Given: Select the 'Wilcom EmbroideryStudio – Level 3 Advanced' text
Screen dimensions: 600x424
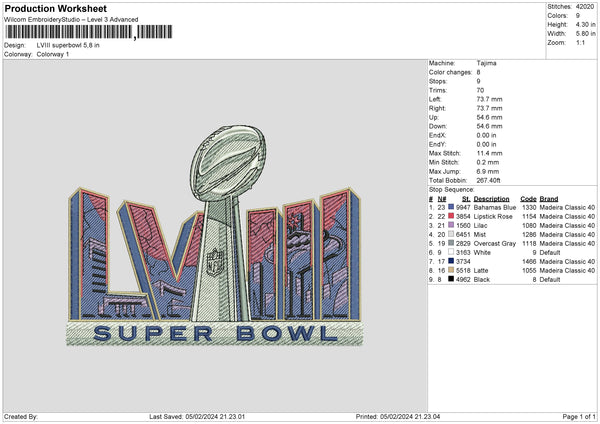Looking at the screenshot, I should pos(71,20).
